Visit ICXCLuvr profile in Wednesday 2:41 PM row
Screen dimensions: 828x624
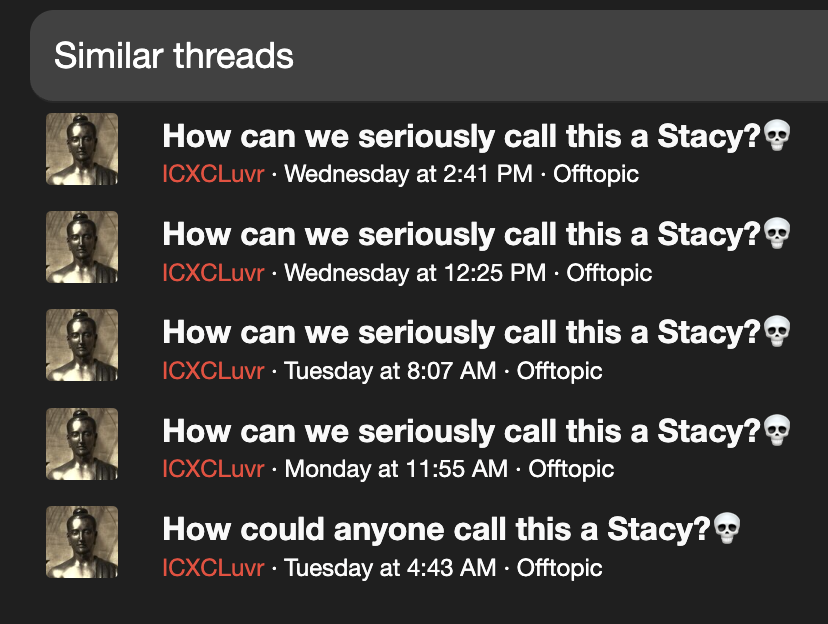pos(213,174)
